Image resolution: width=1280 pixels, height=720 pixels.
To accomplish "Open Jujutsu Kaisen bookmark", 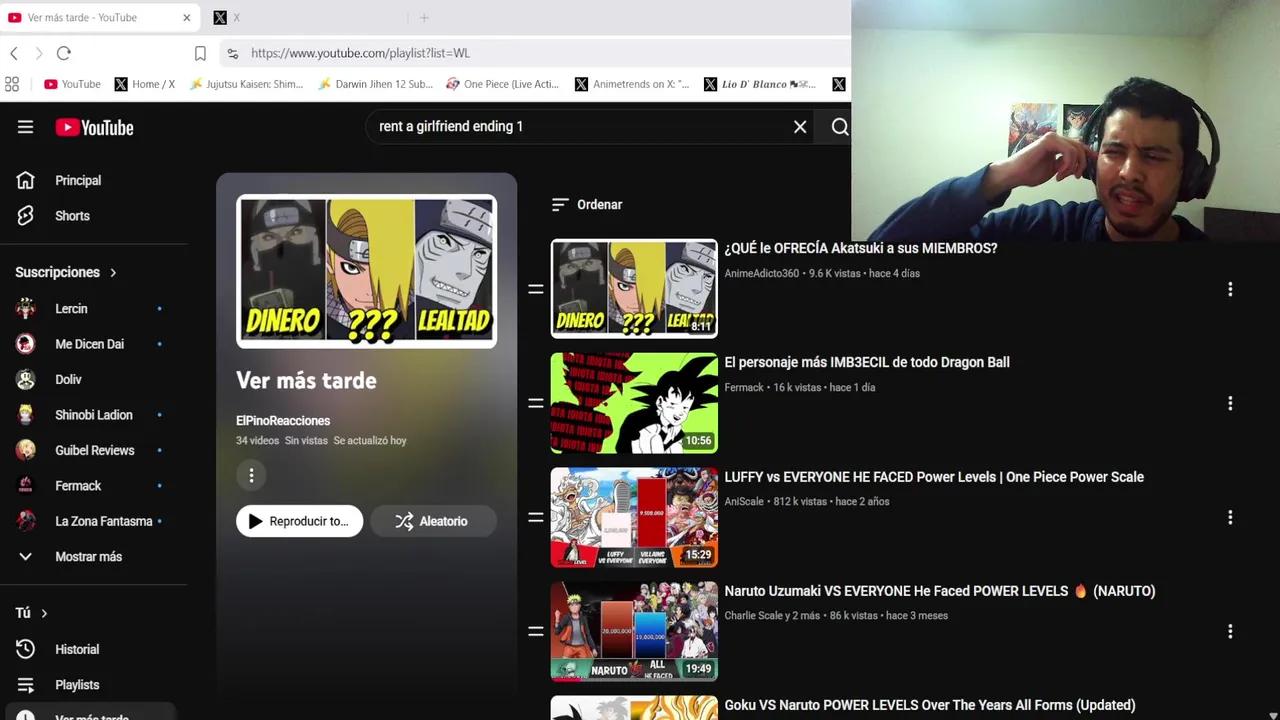I will 246,84.
